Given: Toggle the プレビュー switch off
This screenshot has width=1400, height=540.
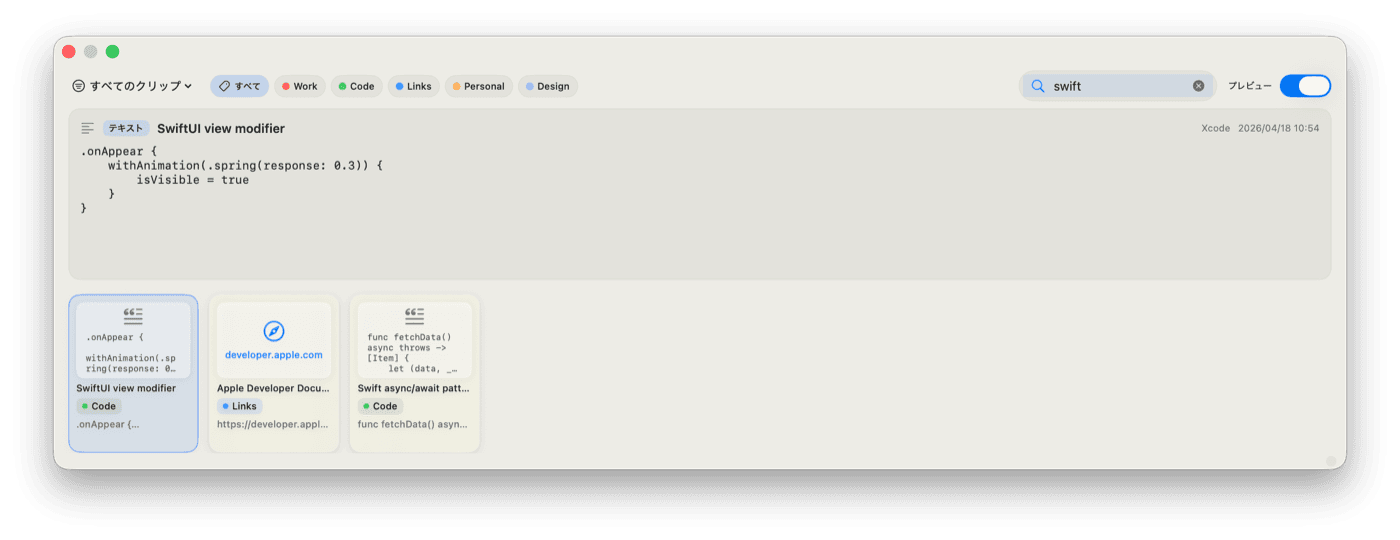Looking at the screenshot, I should [1305, 86].
